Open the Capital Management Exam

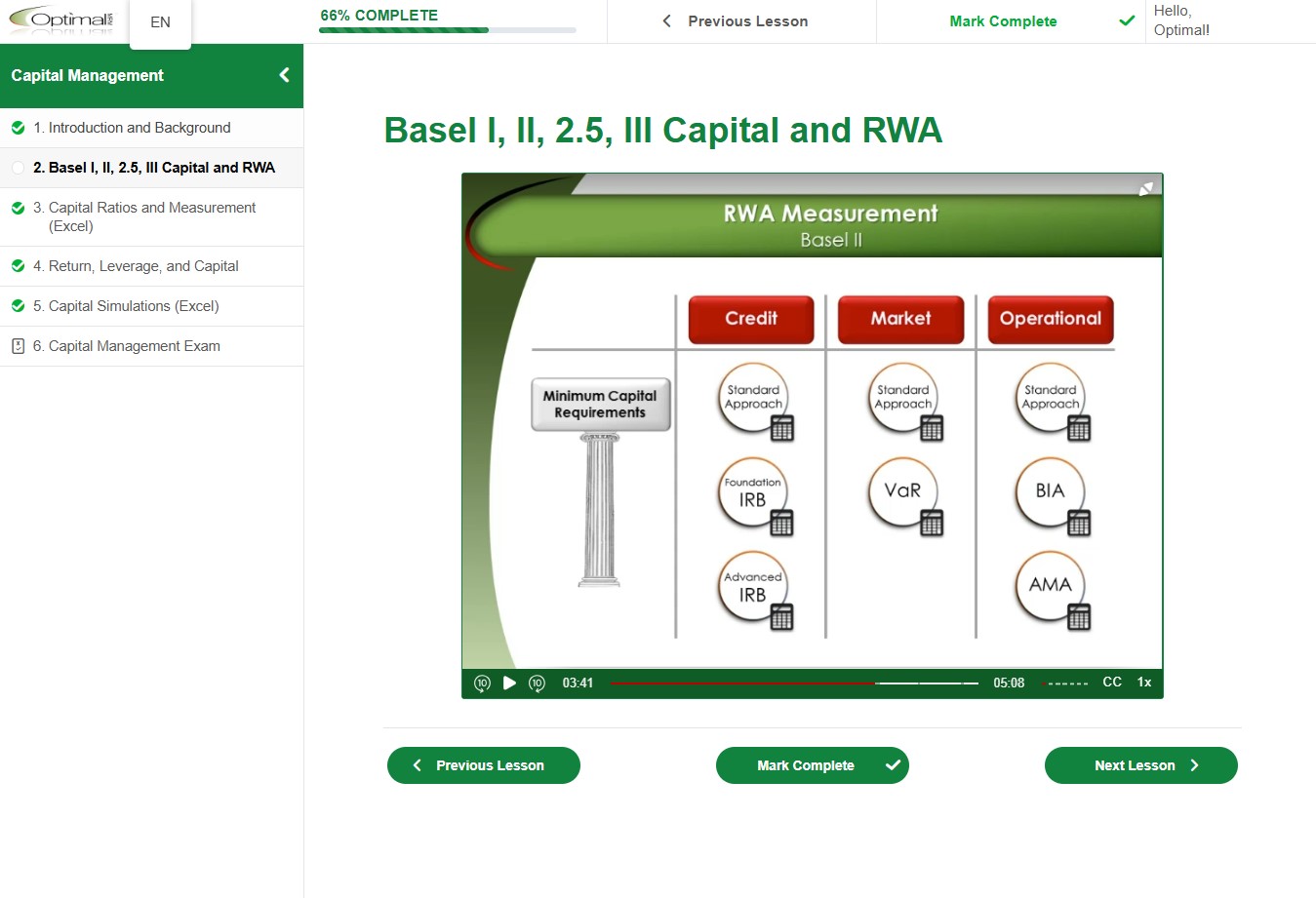(135, 346)
